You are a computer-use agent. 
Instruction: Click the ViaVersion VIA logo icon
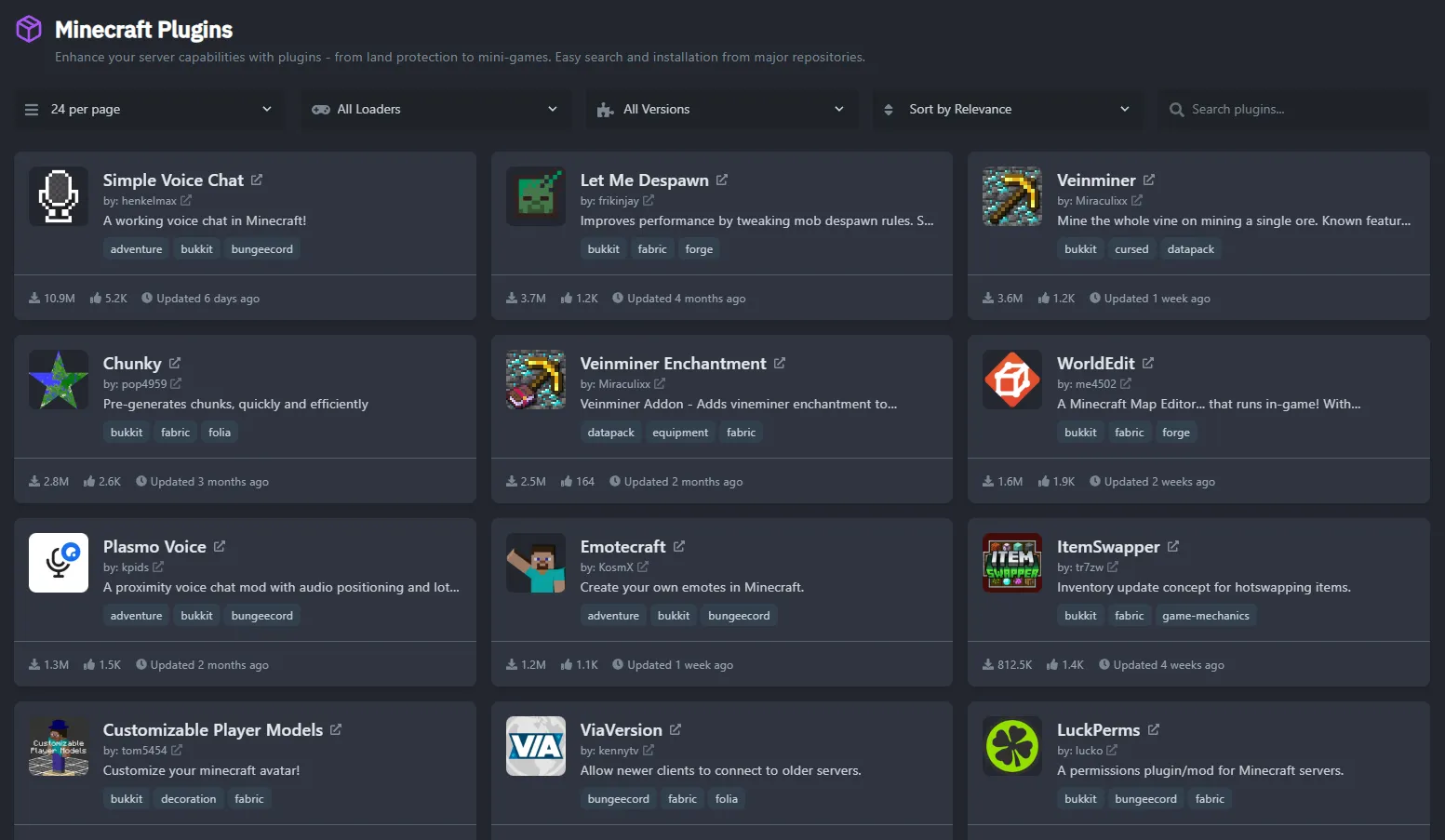point(535,746)
